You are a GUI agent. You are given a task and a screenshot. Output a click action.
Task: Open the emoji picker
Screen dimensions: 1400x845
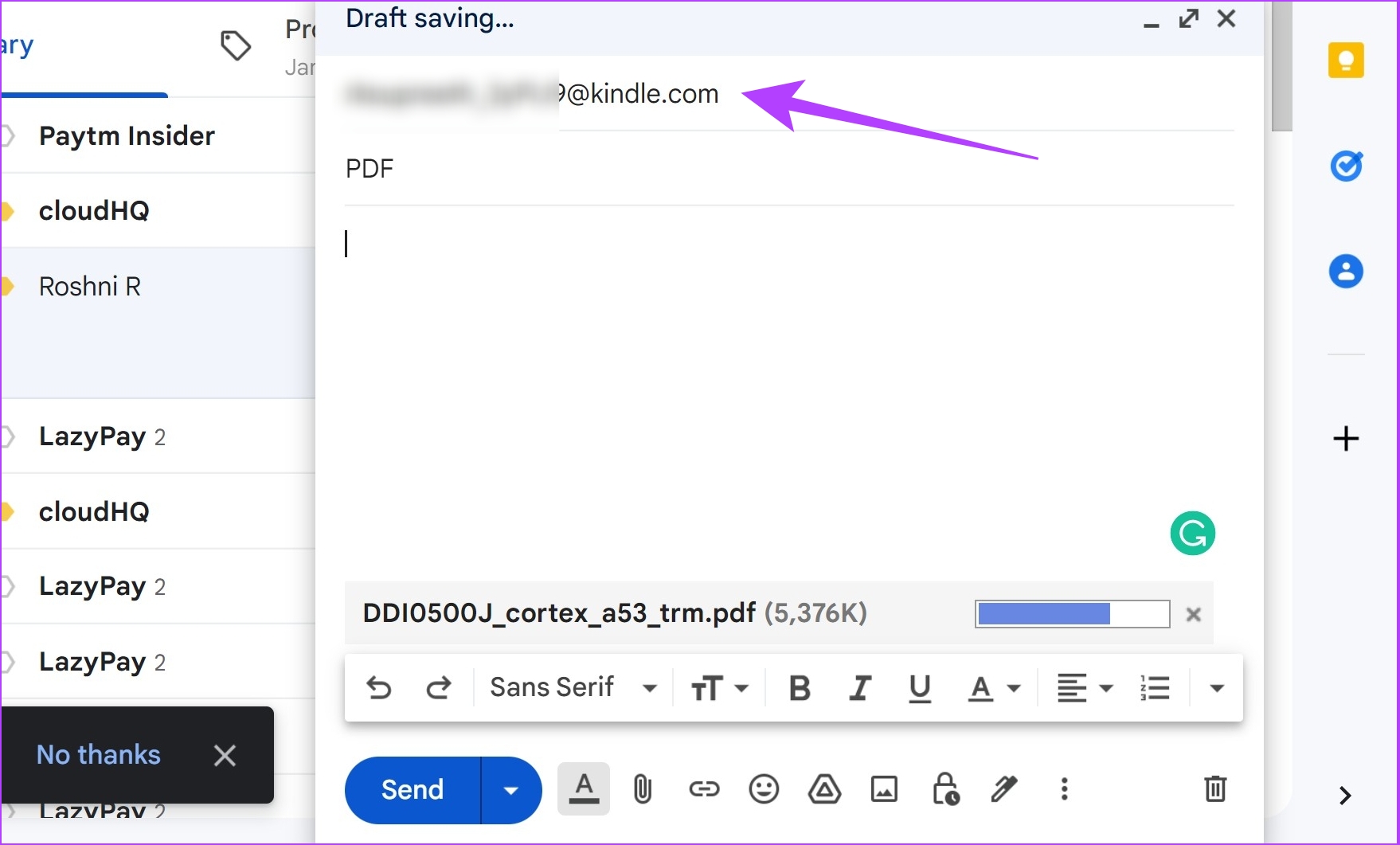764,789
